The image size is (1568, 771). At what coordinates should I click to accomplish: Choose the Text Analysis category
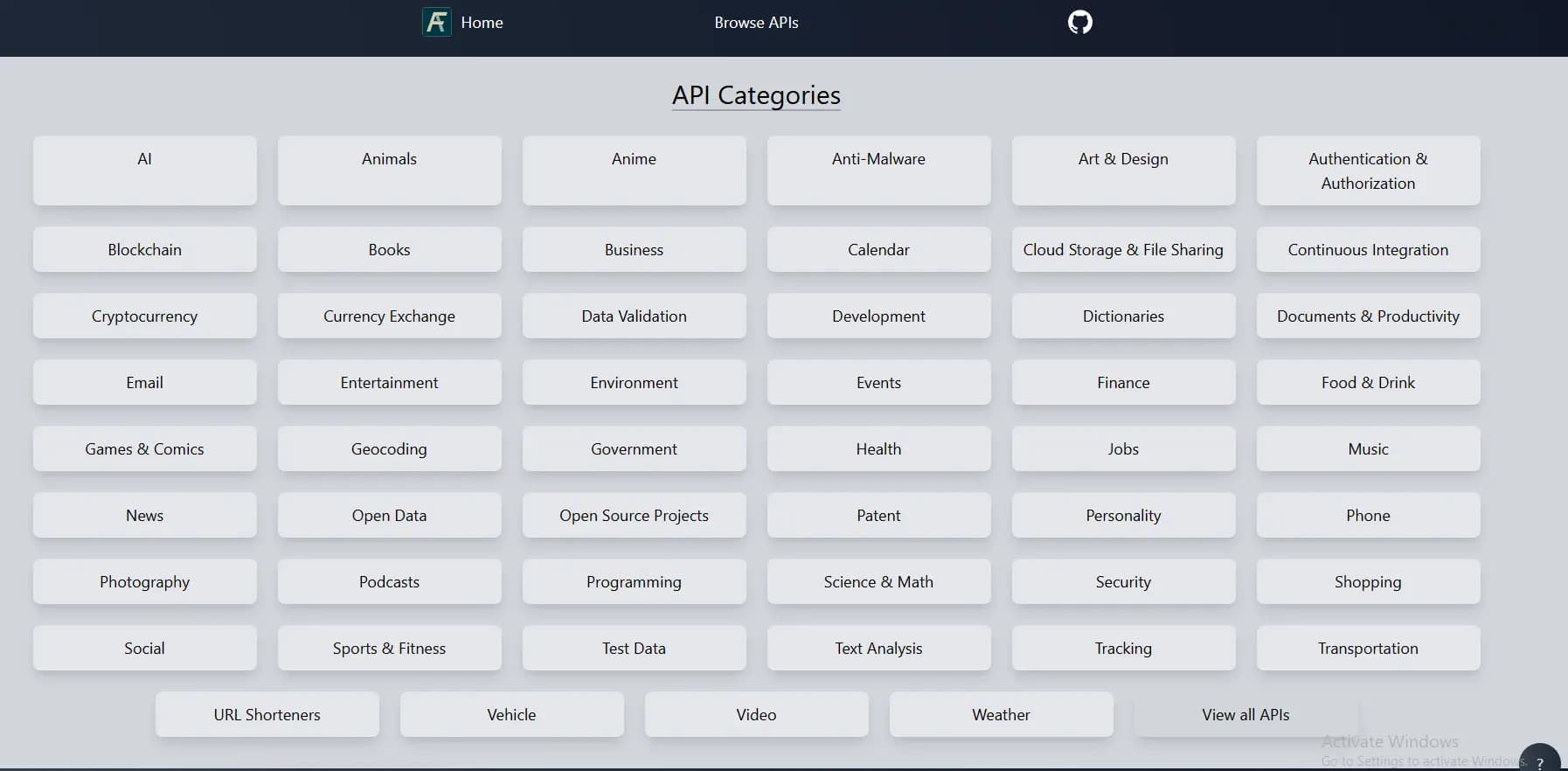click(879, 648)
